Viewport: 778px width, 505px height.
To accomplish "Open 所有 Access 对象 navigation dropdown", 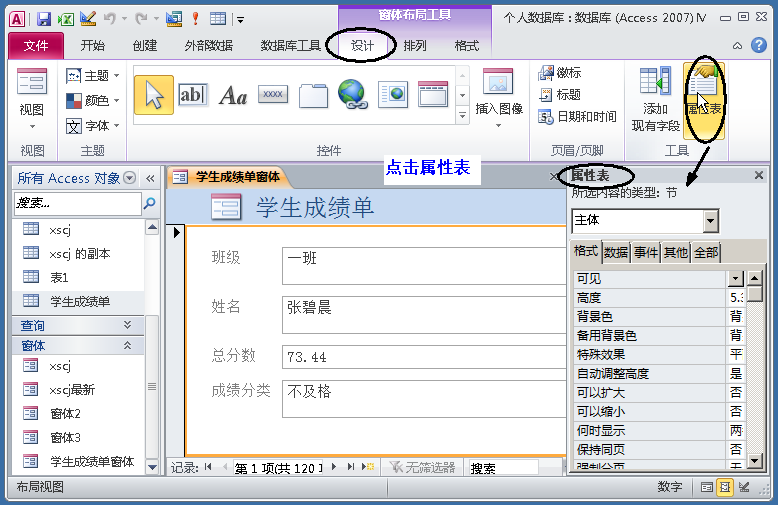I will [130, 178].
